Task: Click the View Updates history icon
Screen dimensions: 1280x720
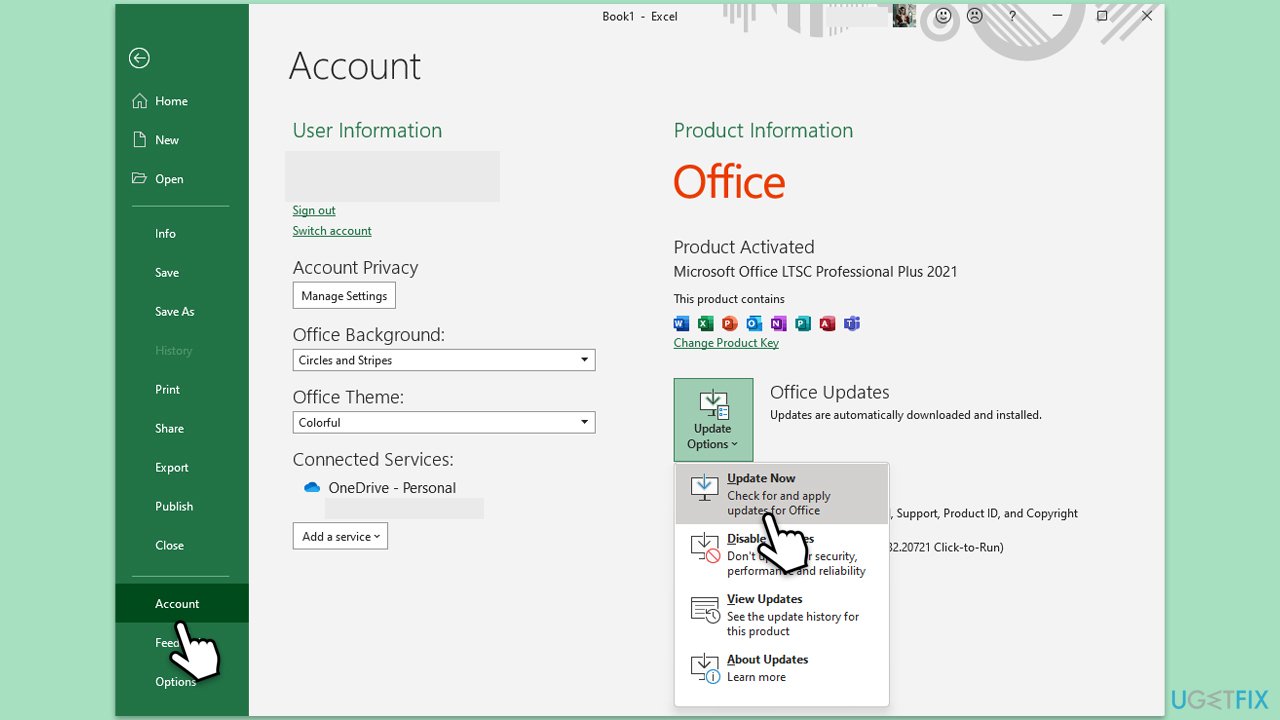Action: [x=705, y=609]
